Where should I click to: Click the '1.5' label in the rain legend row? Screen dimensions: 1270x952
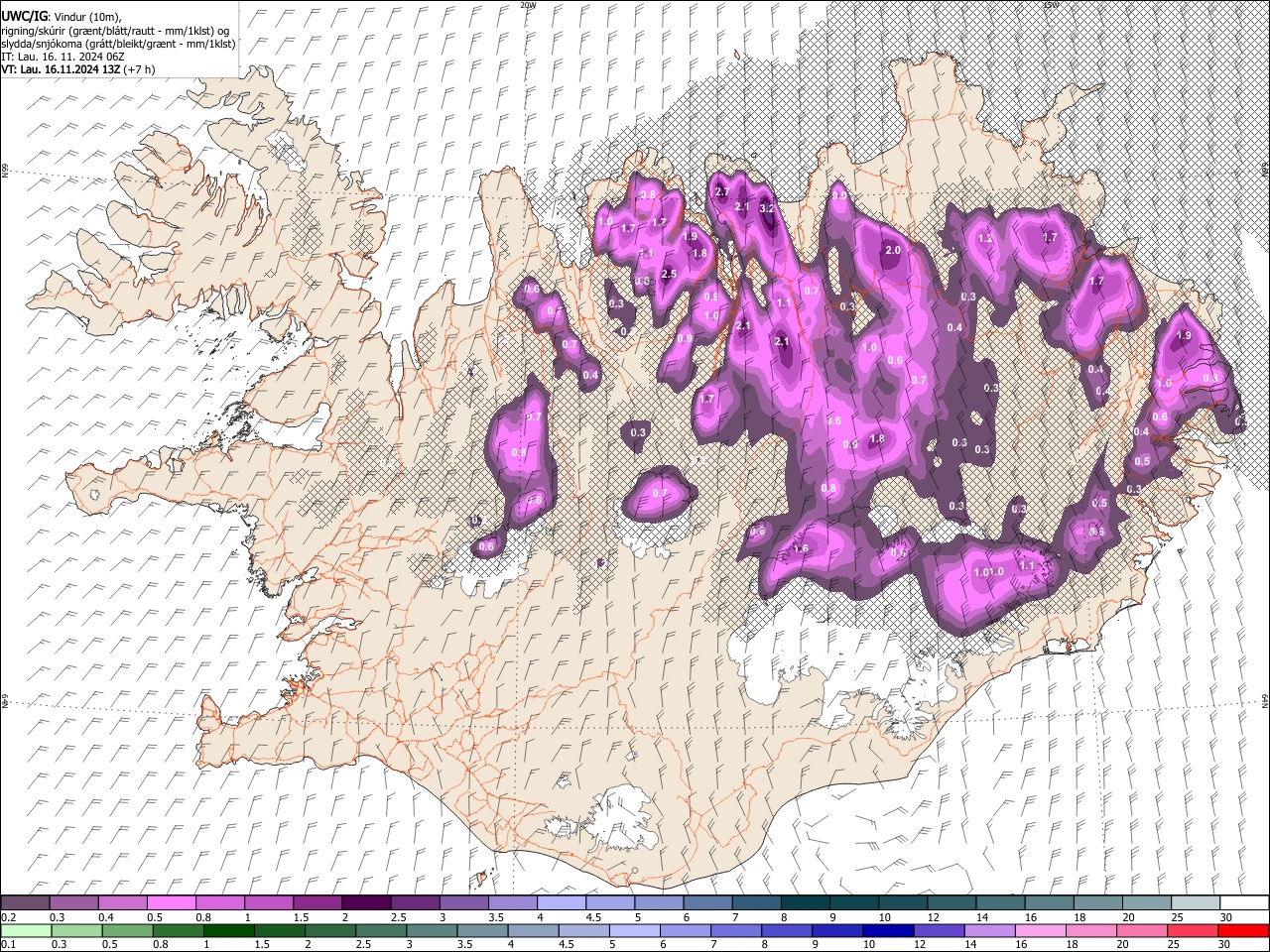(263, 945)
